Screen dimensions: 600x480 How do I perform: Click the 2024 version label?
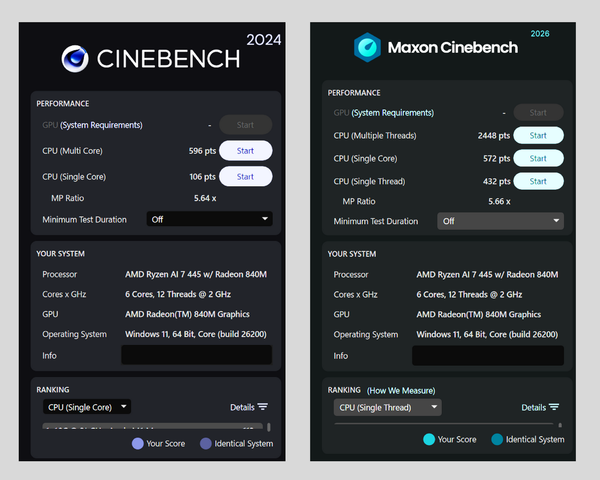[x=264, y=40]
